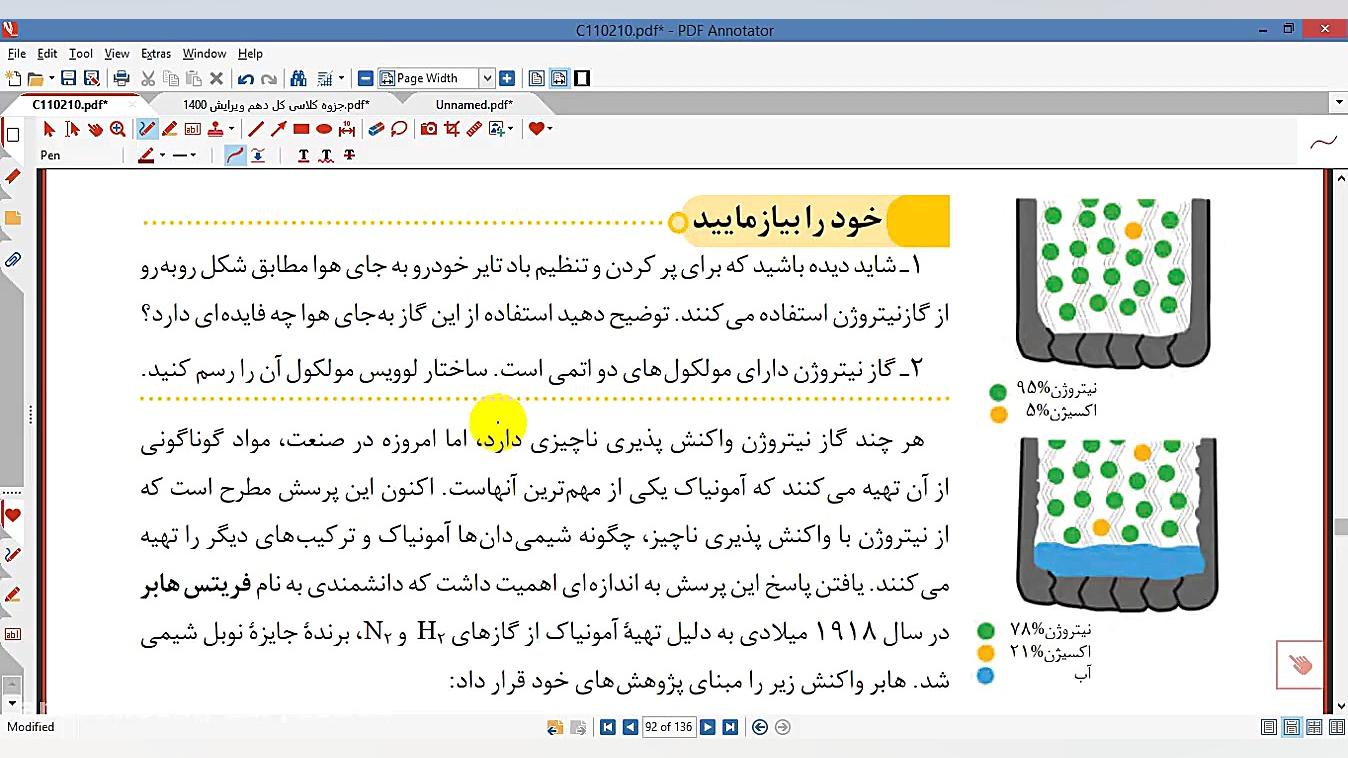
Task: Click the Delete X icon
Action: coord(216,78)
